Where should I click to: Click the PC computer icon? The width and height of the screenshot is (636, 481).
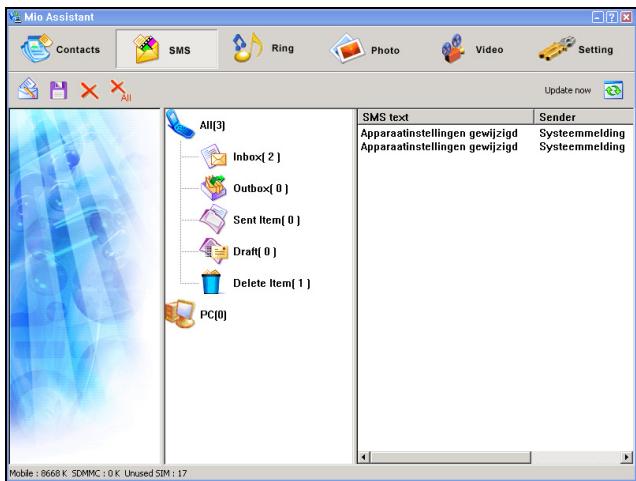click(180, 314)
